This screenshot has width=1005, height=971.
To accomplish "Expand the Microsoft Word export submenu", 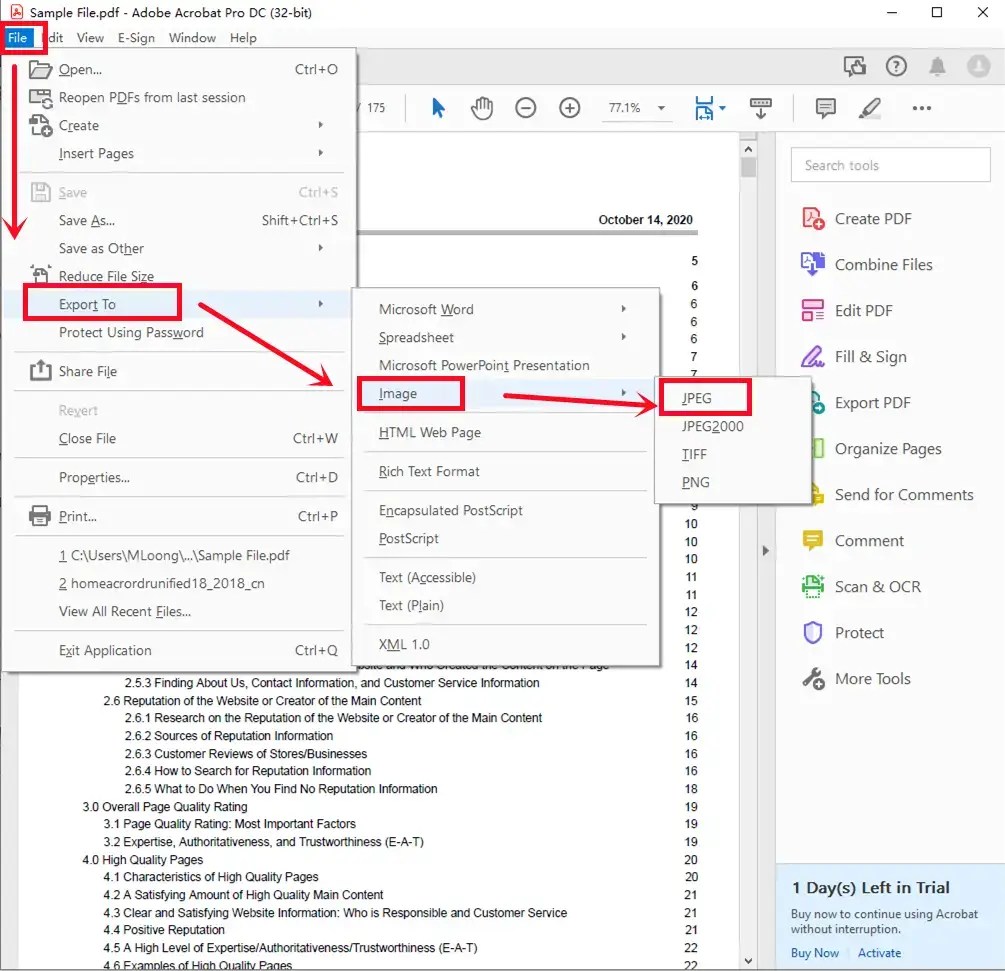I will pyautogui.click(x=427, y=309).
